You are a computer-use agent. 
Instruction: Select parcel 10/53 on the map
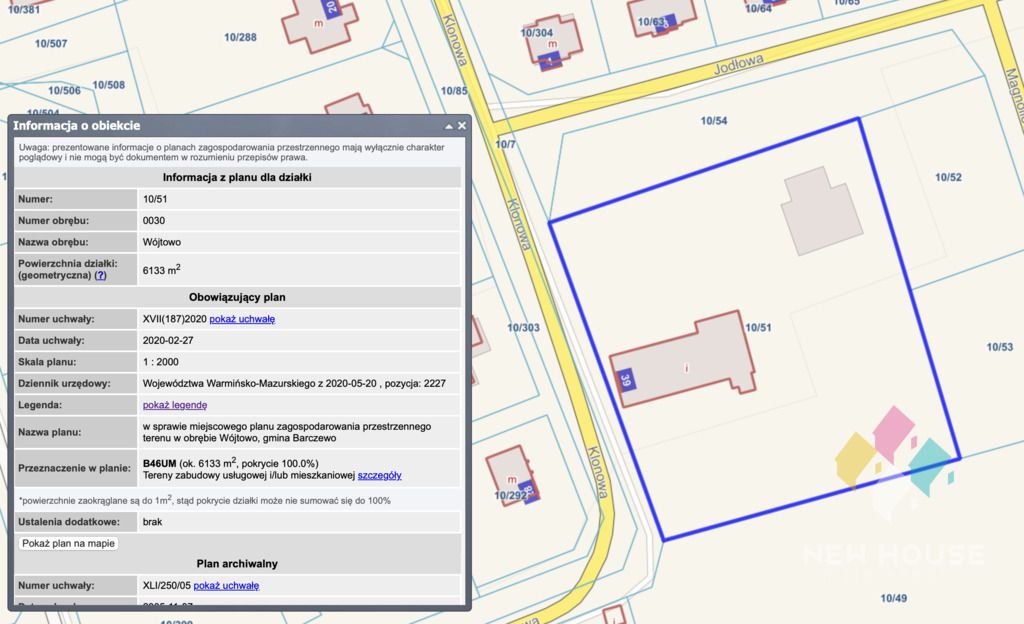tap(999, 347)
